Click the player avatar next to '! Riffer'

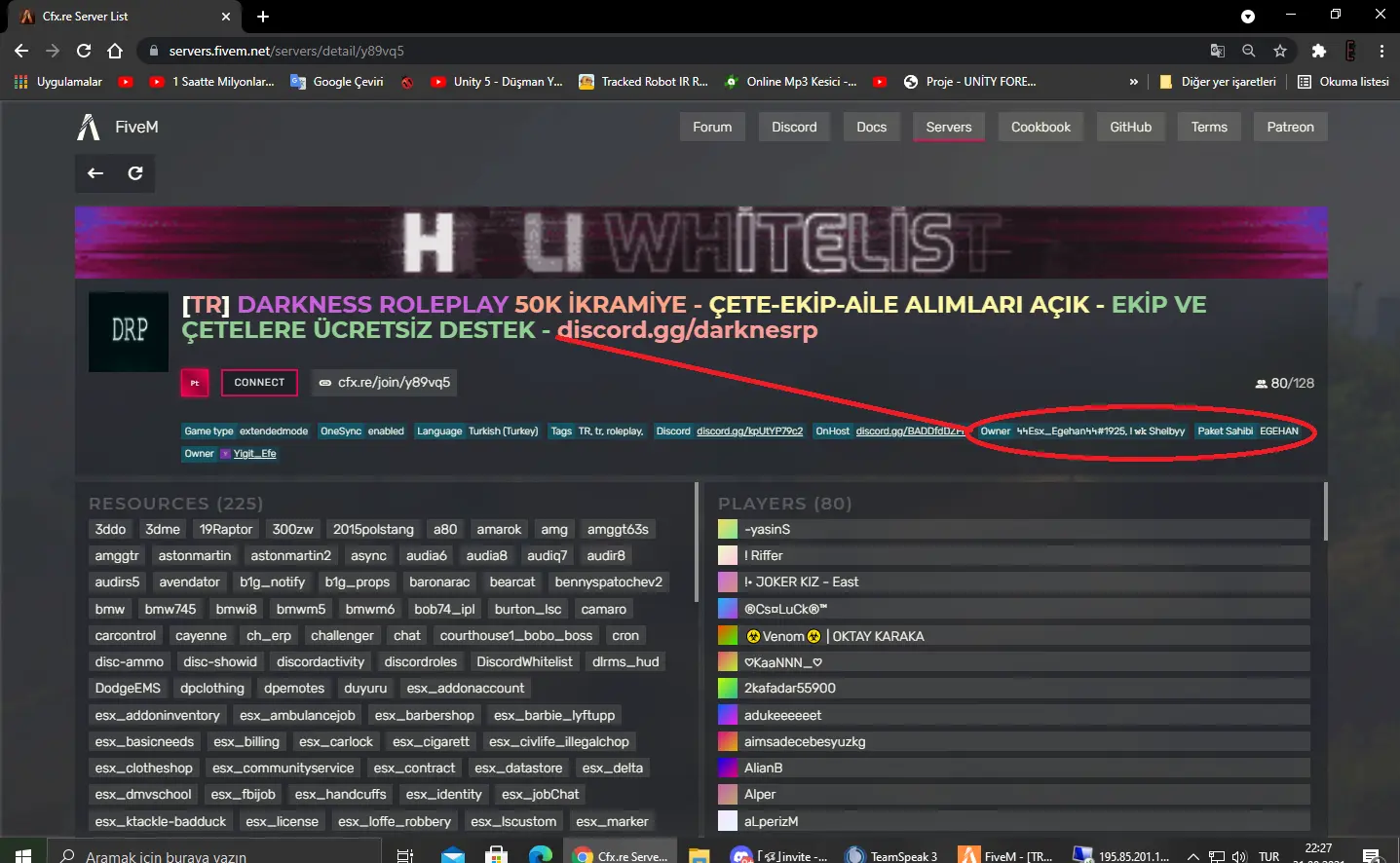point(728,555)
